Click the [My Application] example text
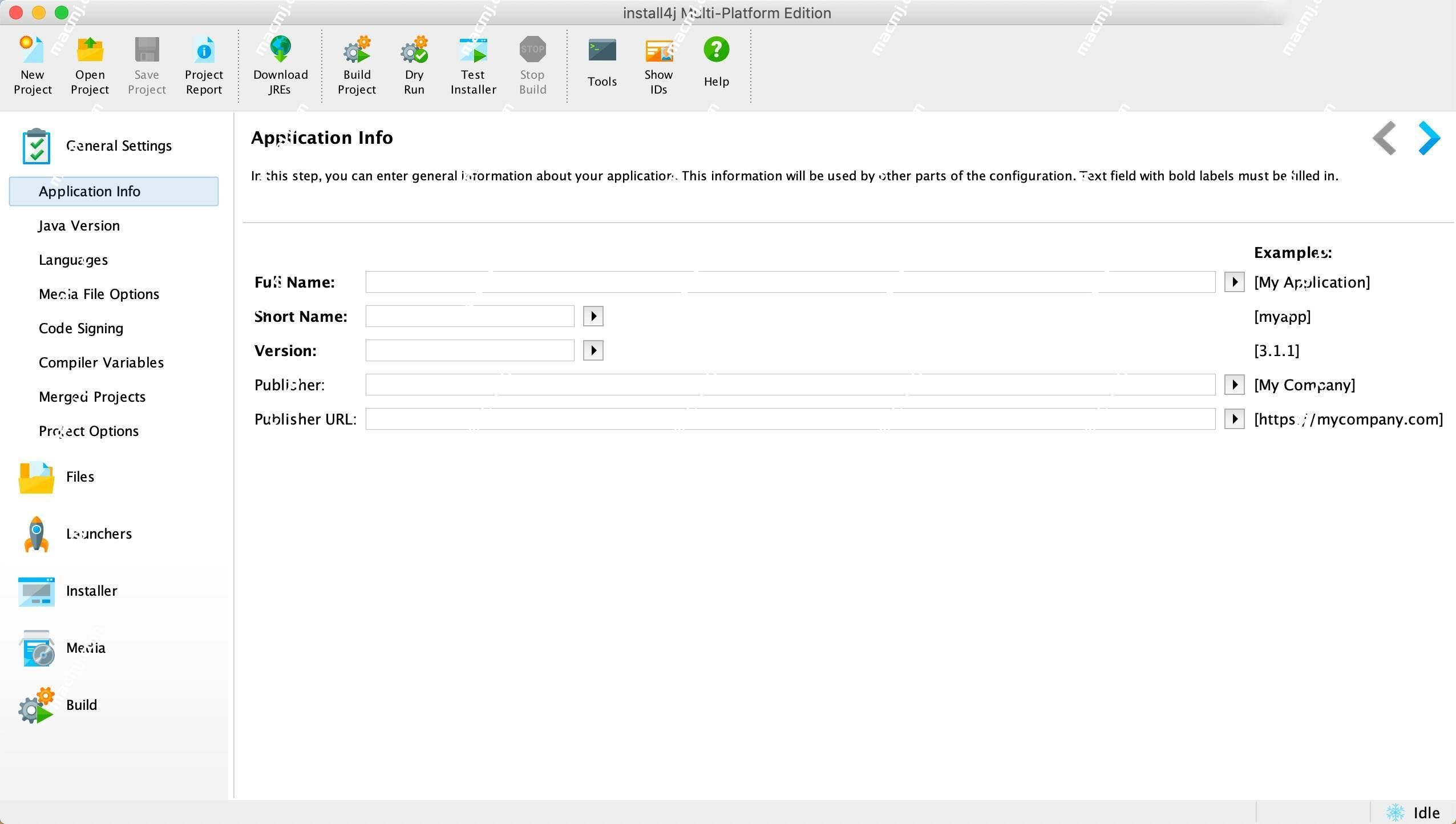The height and width of the screenshot is (824, 1456). tap(1312, 282)
